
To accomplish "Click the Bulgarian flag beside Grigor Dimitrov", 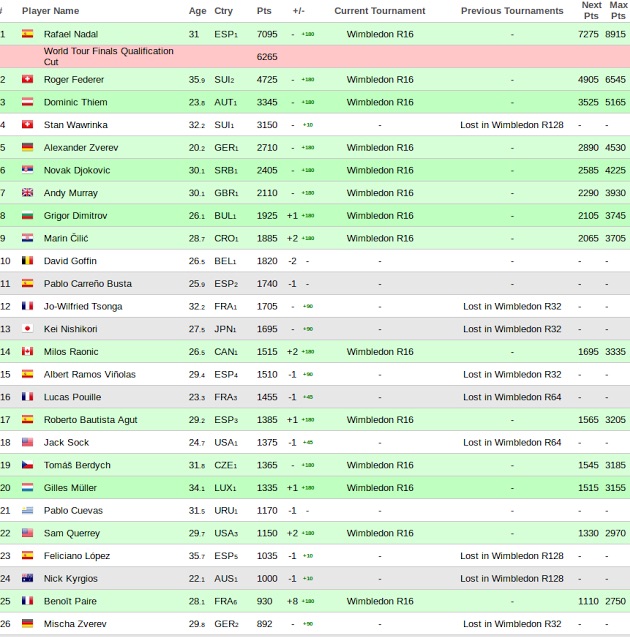I will pos(27,216).
